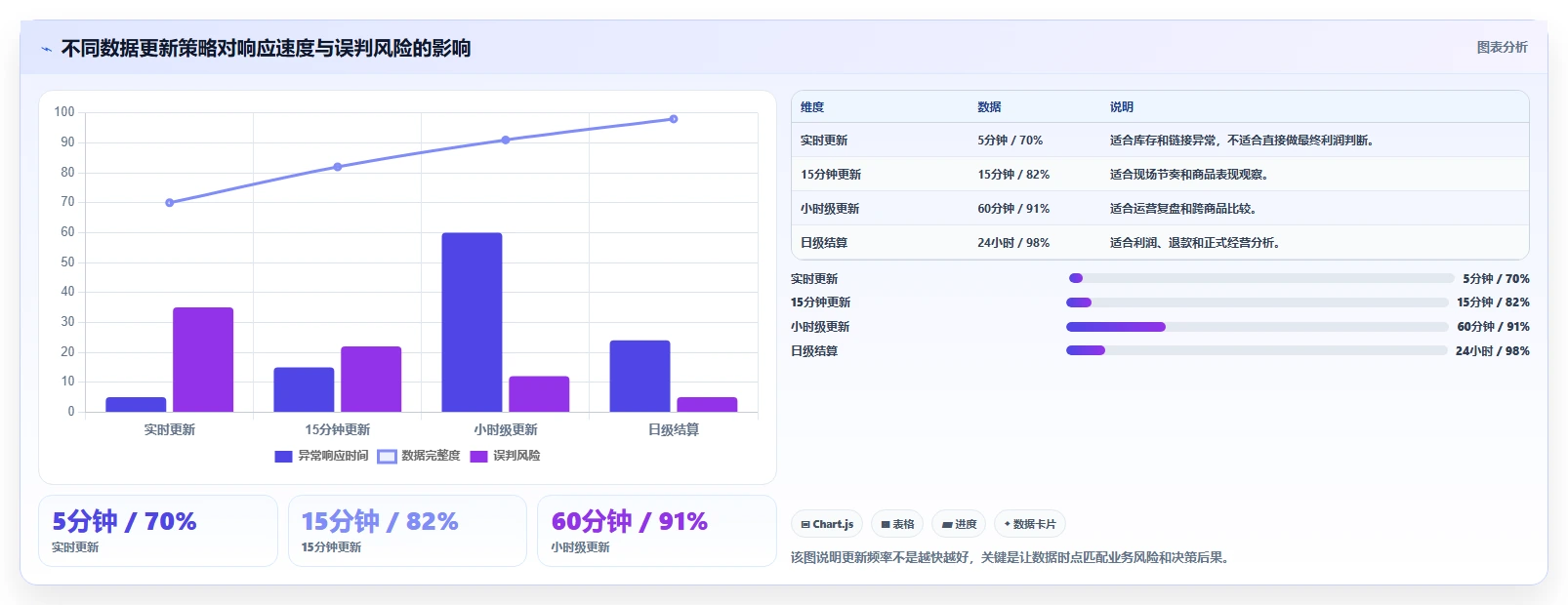Viewport: 1568px width, 605px height.
Task: Click the chart heading 不同数据更新策略 title
Action: pos(266,49)
